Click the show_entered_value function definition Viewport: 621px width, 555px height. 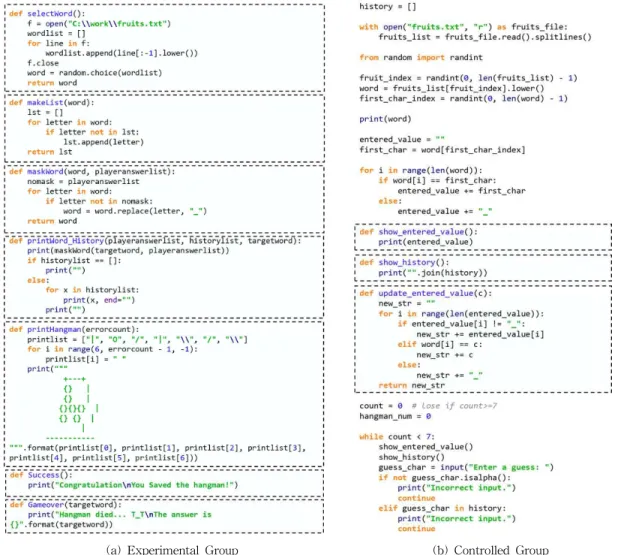pos(418,232)
